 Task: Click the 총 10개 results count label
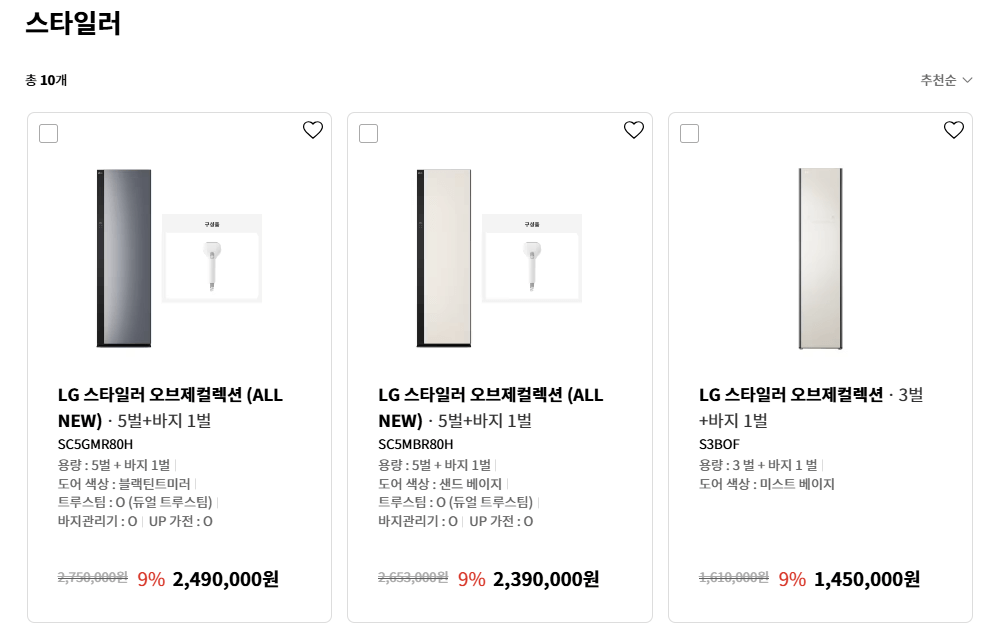46,80
